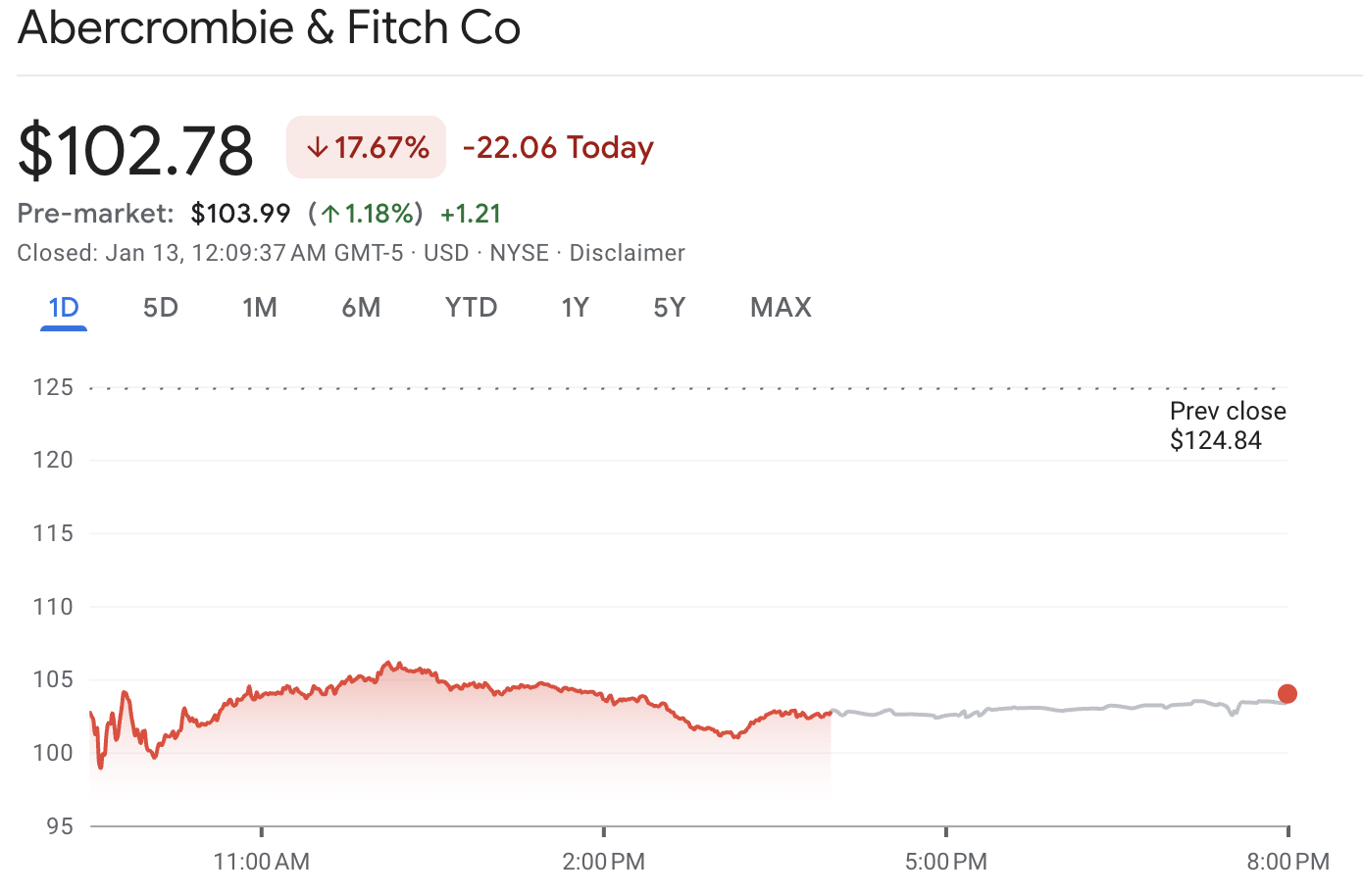Open the 6M chart view
Screen dimensions: 1363x896
[361, 307]
